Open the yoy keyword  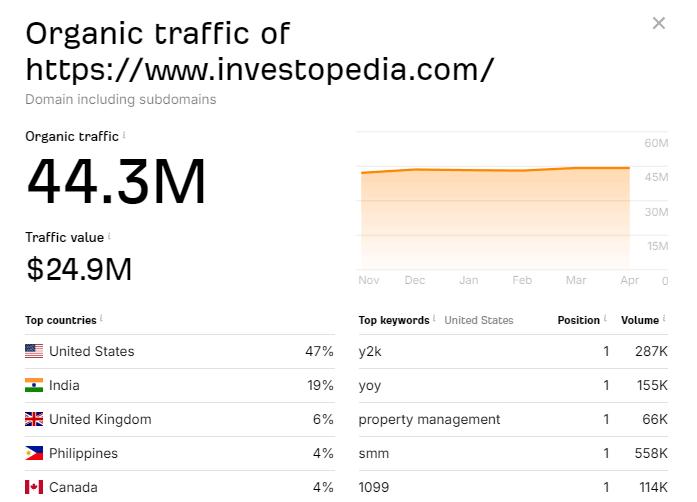tap(370, 385)
